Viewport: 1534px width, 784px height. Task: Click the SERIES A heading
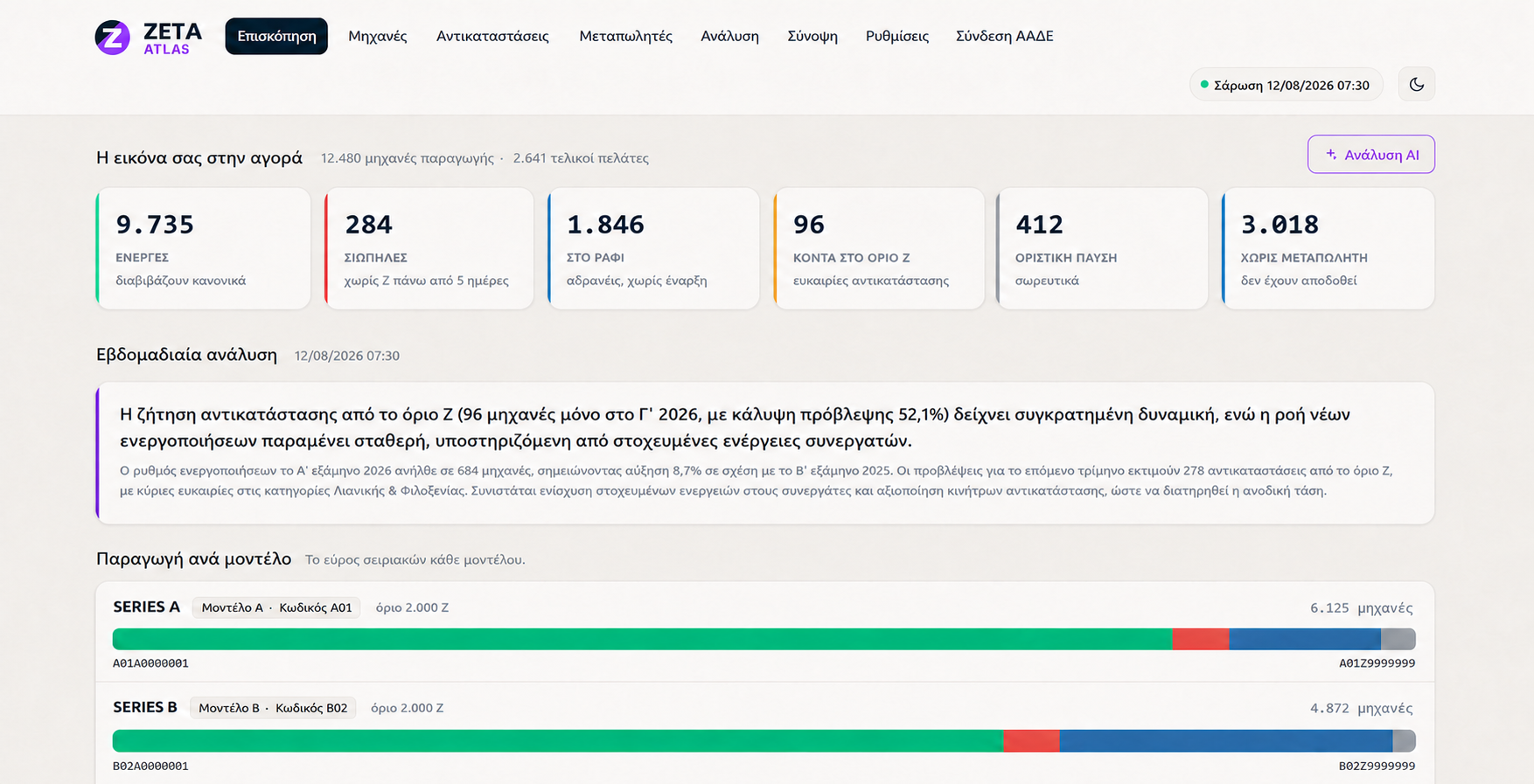tap(146, 607)
